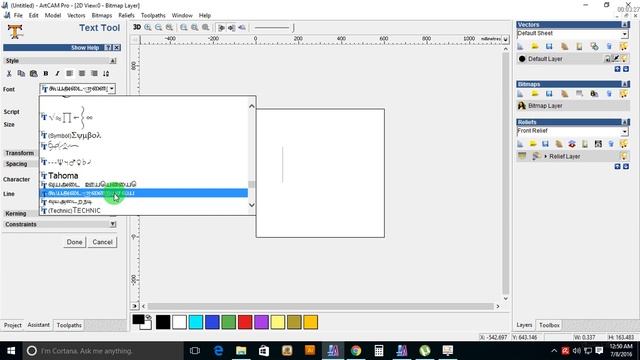Open the Toolpaths menu

(x=153, y=16)
